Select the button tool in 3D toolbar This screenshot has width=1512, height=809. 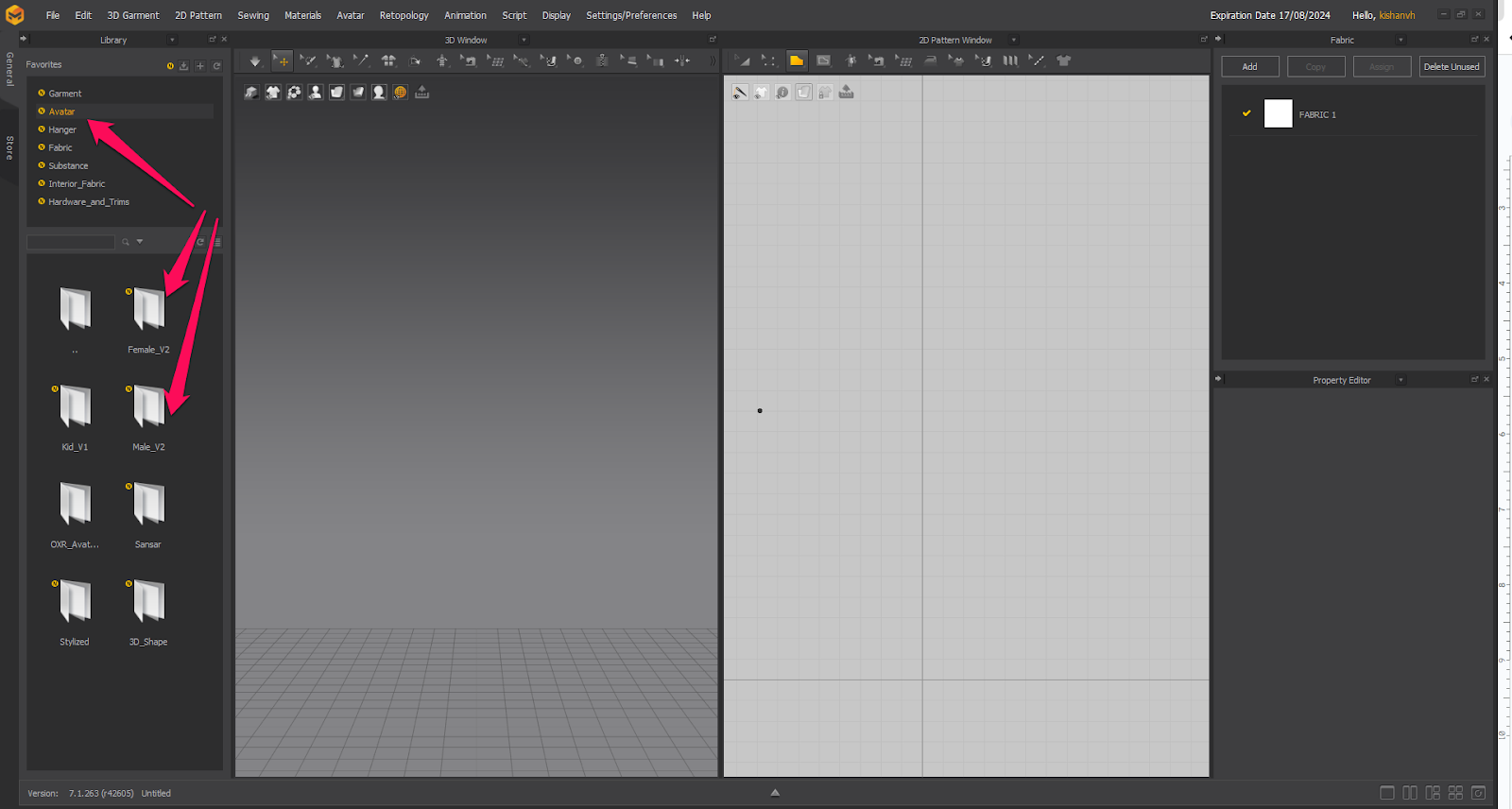tap(576, 61)
